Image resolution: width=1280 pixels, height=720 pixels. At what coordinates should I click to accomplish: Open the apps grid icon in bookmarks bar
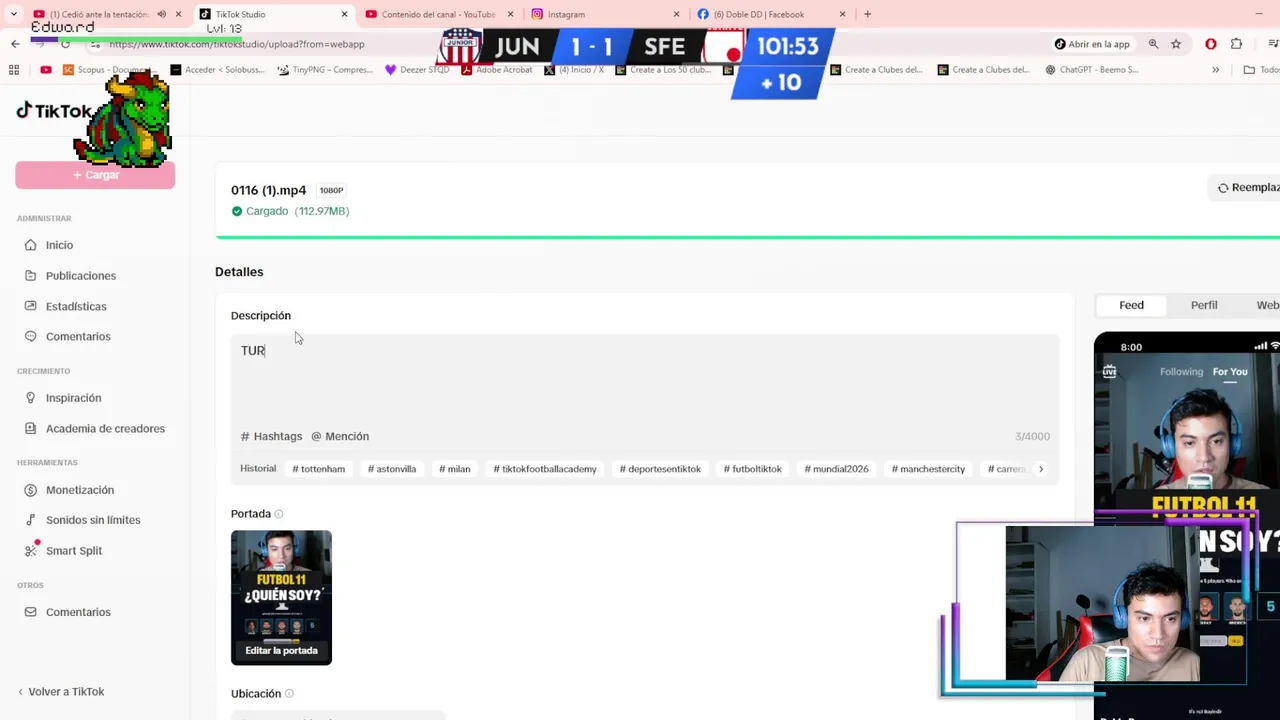pyautogui.click(x=14, y=70)
